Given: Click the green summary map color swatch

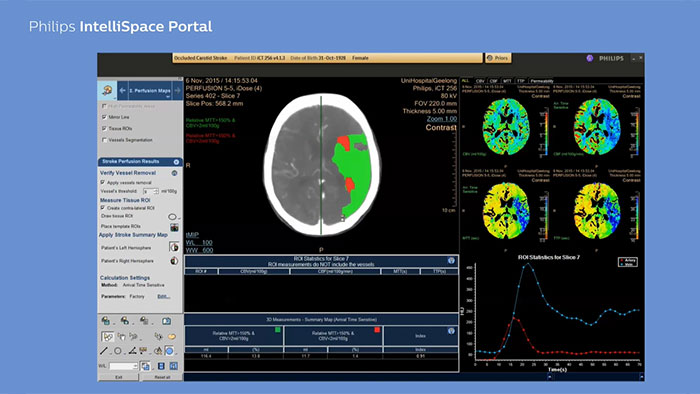Looking at the screenshot, I should [x=278, y=330].
